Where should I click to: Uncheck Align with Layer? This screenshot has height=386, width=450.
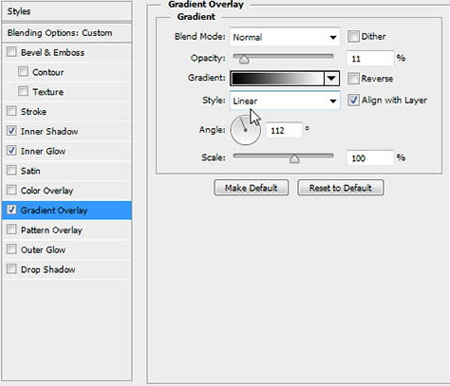[x=353, y=100]
